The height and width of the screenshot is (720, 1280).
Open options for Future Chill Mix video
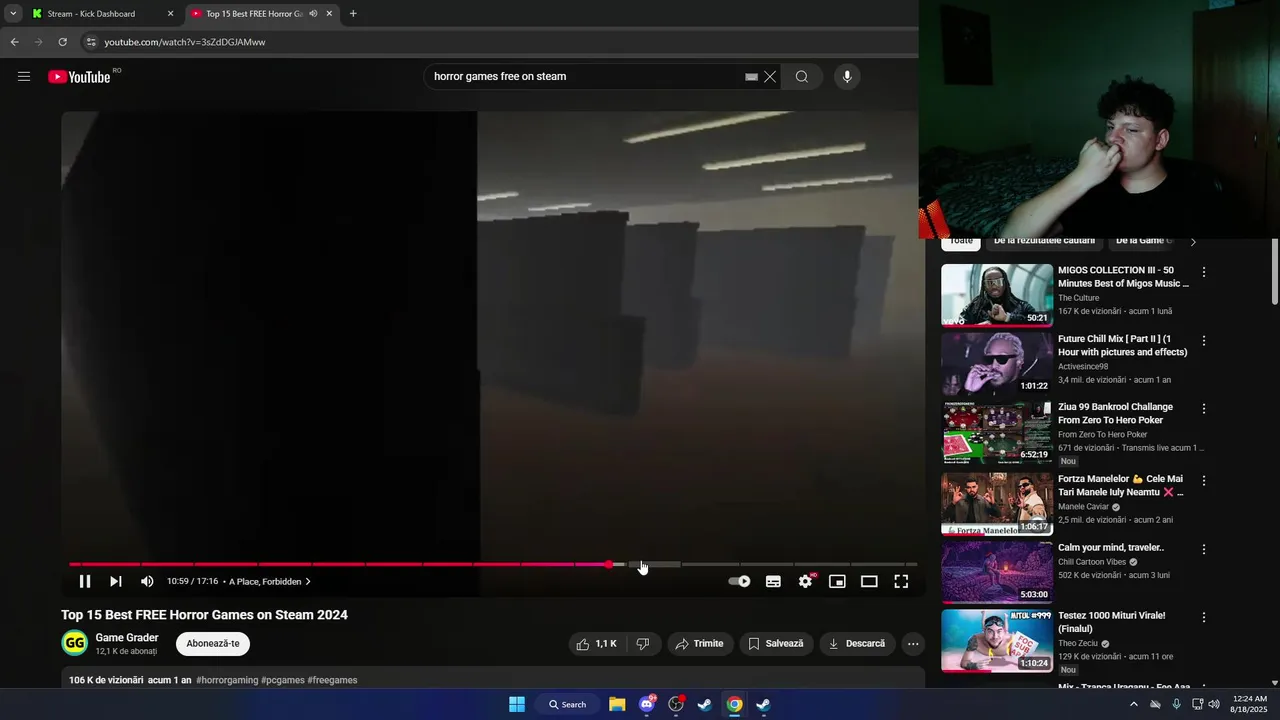coord(1204,341)
